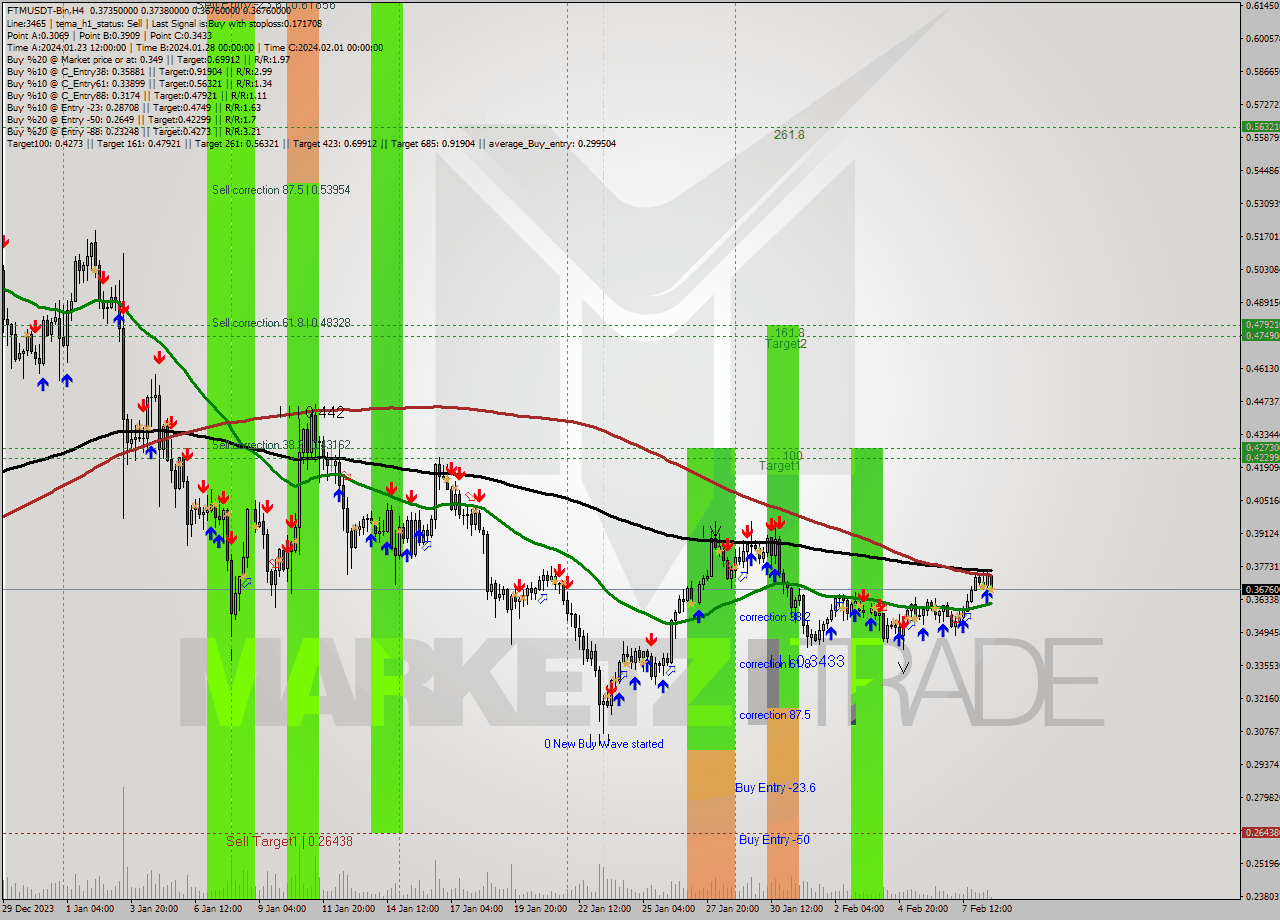Click 'Sell correction 87.5 | 0.53954' label
This screenshot has width=1280, height=920.
[x=281, y=189]
